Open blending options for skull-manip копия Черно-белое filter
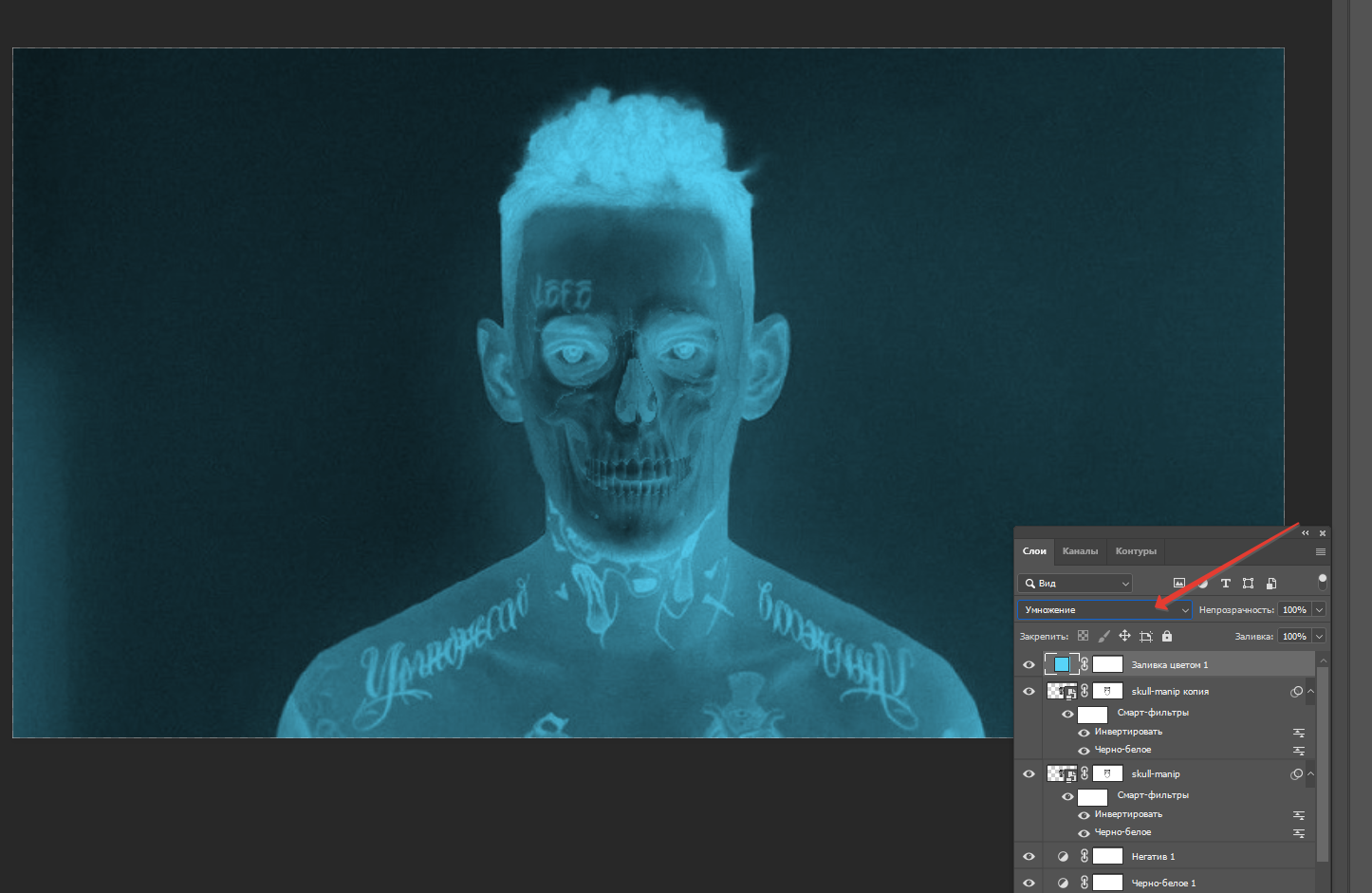The image size is (1372, 893). coord(1299,751)
